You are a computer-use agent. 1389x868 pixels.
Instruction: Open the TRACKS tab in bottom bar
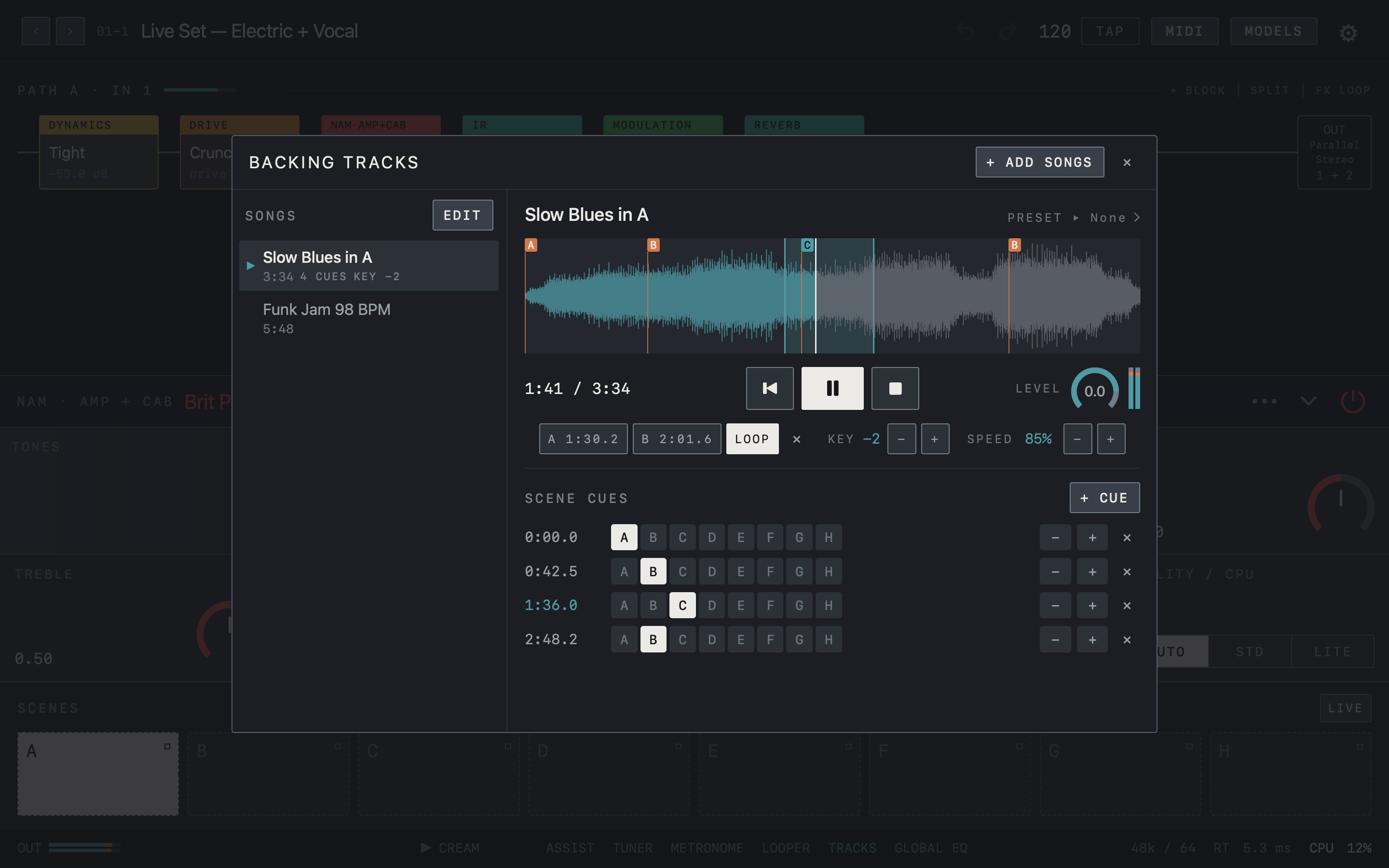(852, 848)
